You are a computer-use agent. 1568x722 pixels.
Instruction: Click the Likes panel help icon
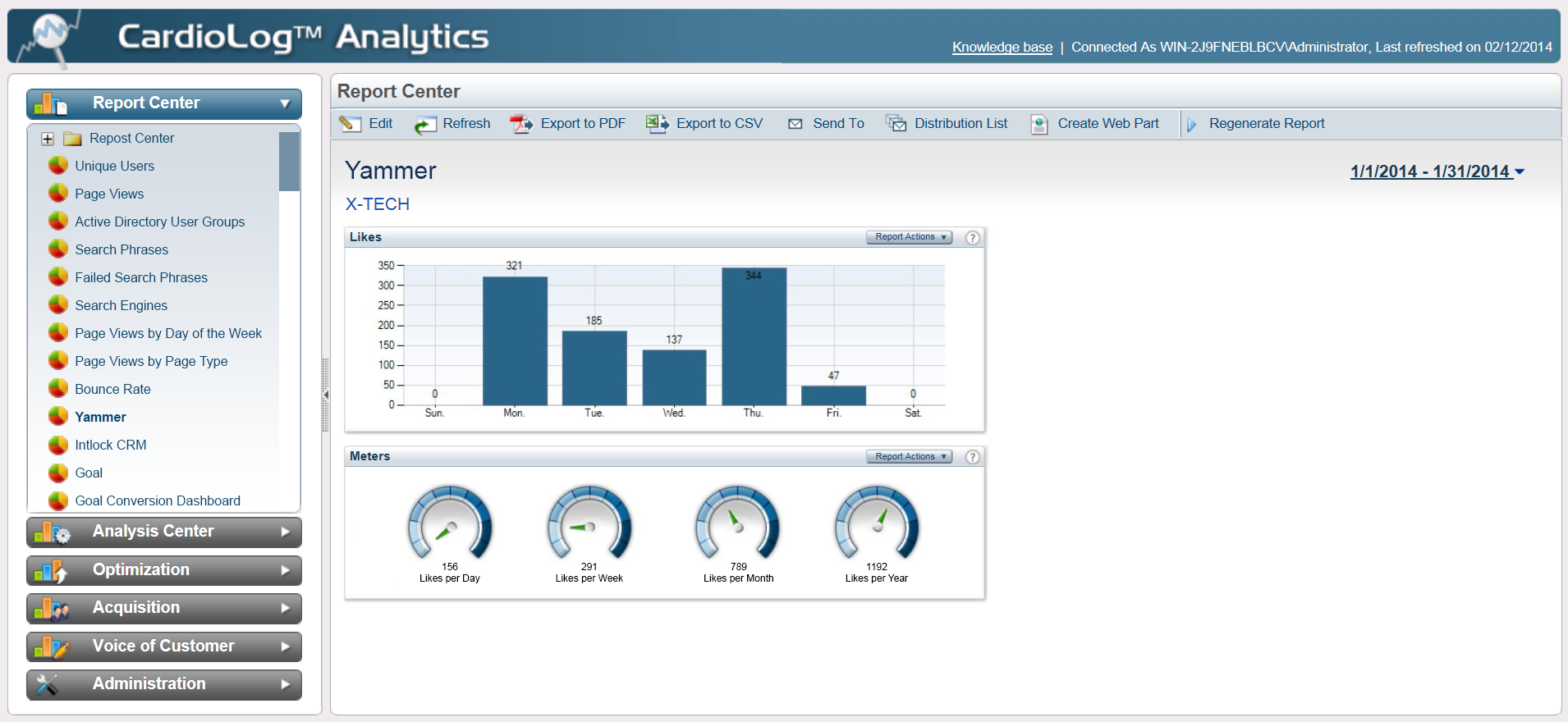click(972, 238)
